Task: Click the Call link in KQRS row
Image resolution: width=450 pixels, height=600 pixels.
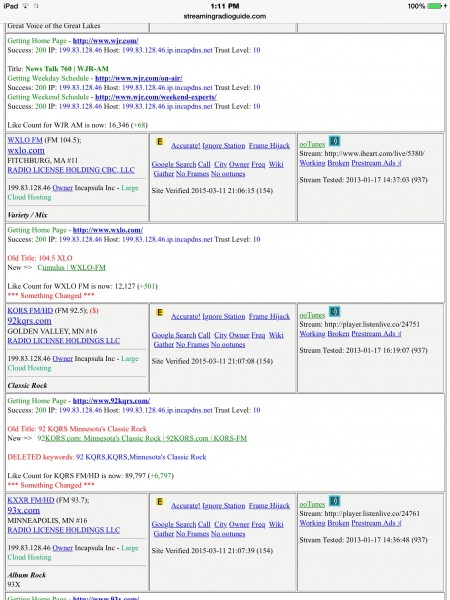Action: 204,335
